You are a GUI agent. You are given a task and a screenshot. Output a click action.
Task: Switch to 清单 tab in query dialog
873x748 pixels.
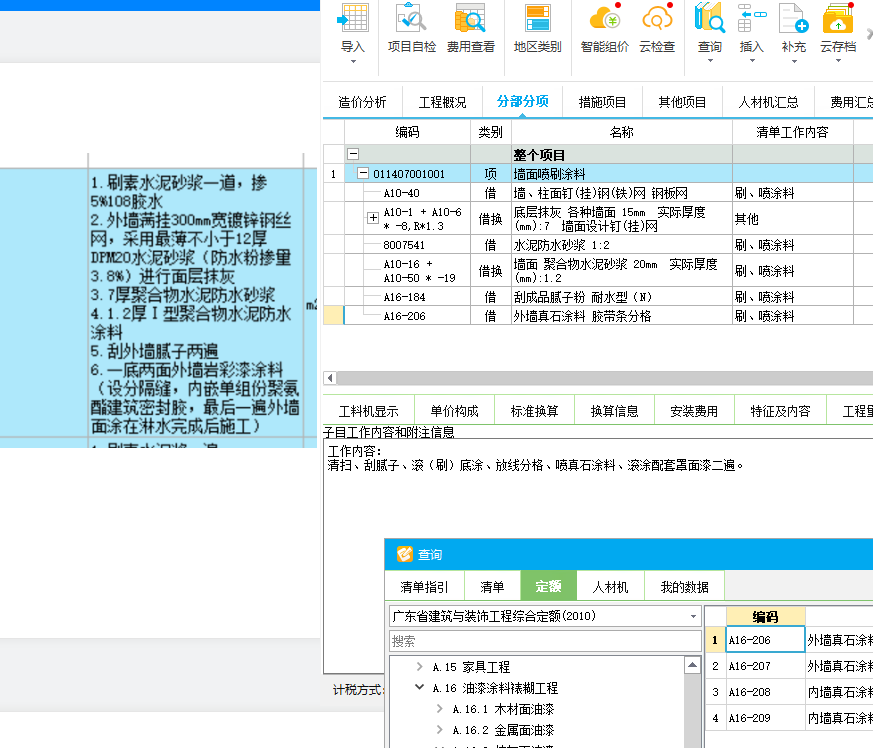492,586
